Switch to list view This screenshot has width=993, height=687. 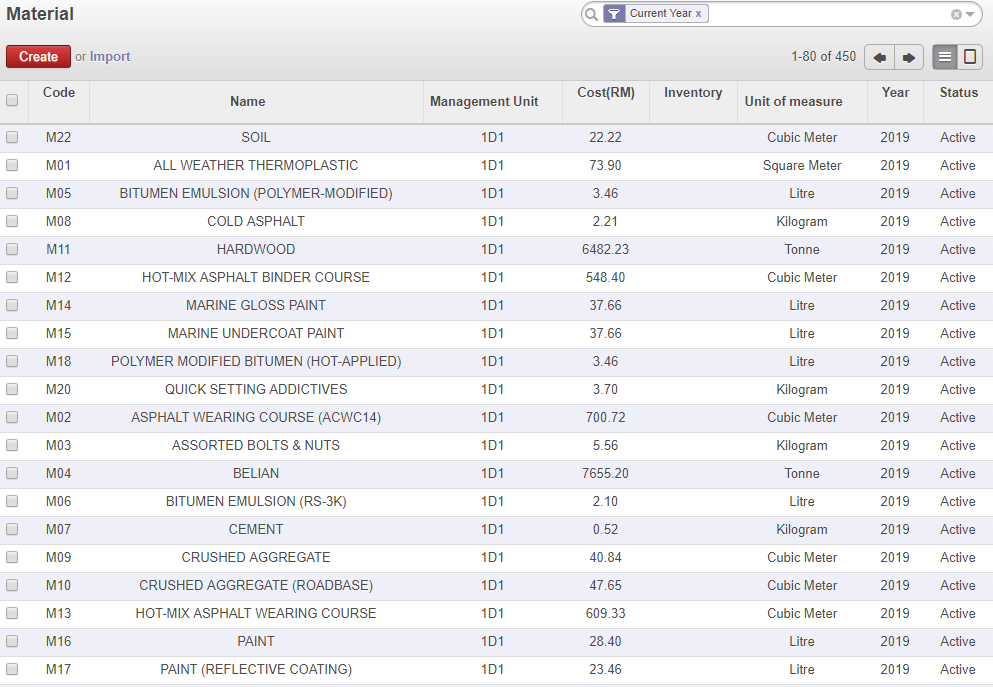tap(945, 57)
